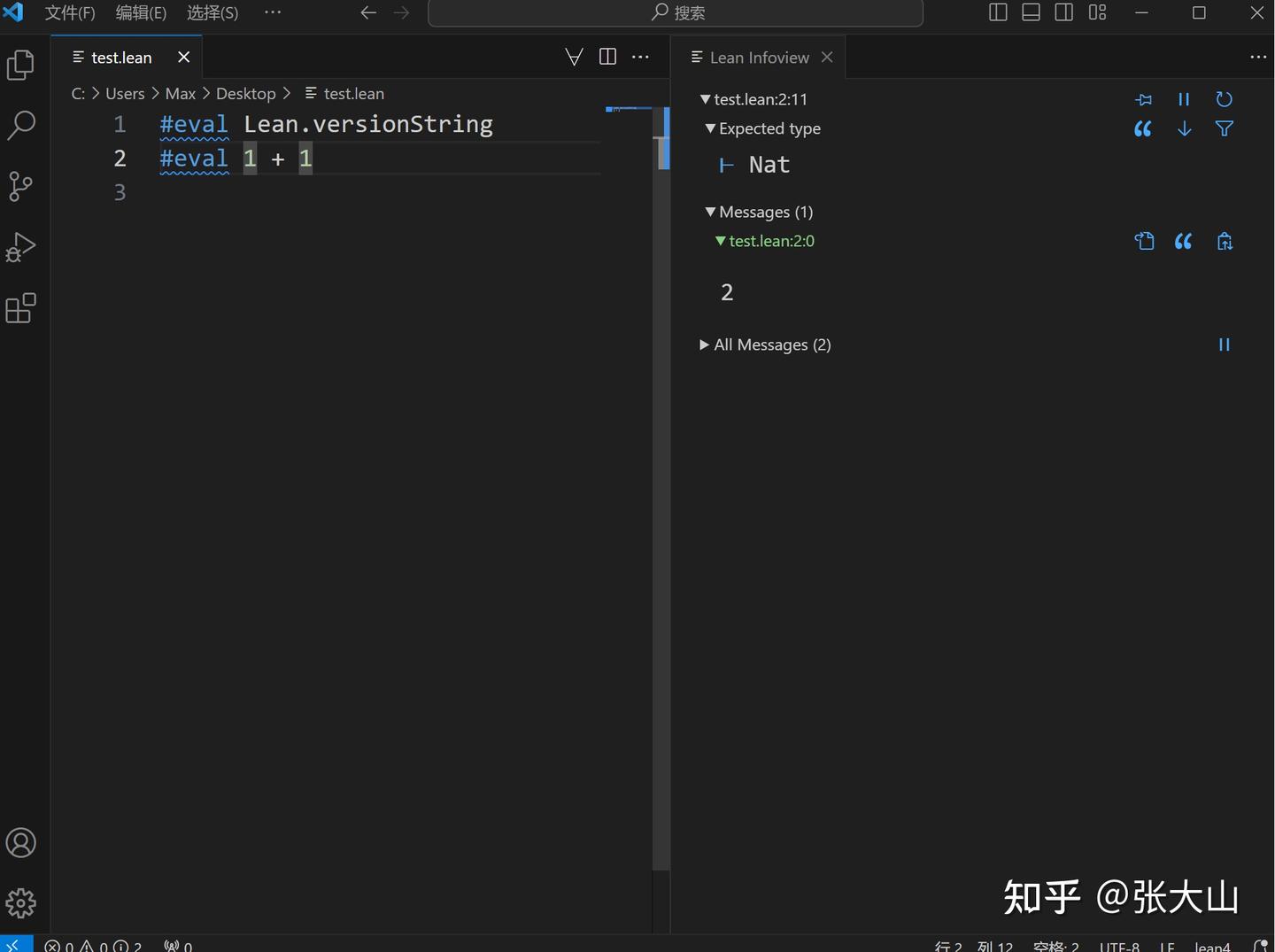Image resolution: width=1275 pixels, height=952 pixels.
Task: Open the Extensions view
Action: pos(19,308)
